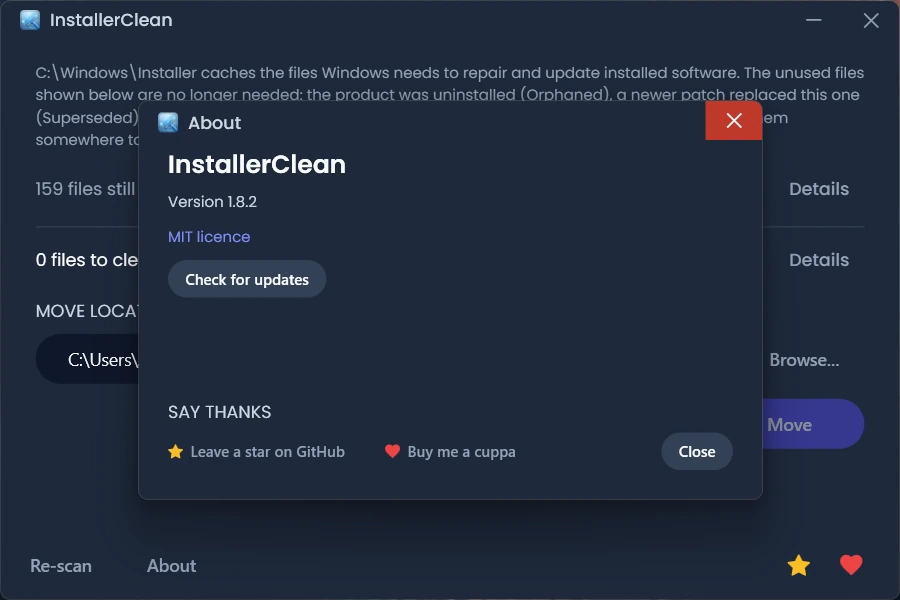Click Buy me a cuppa link
The width and height of the screenshot is (900, 600).
(x=450, y=452)
